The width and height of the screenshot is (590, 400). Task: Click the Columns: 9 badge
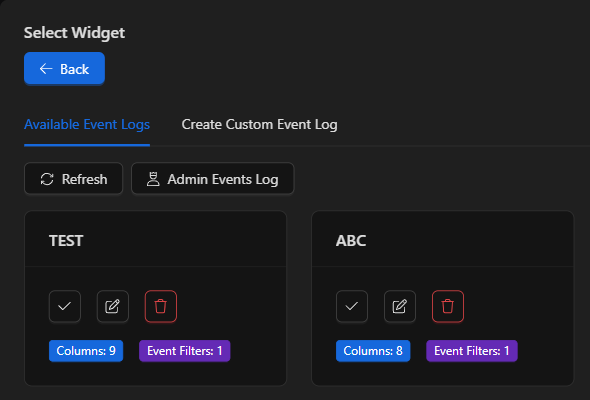click(x=86, y=351)
